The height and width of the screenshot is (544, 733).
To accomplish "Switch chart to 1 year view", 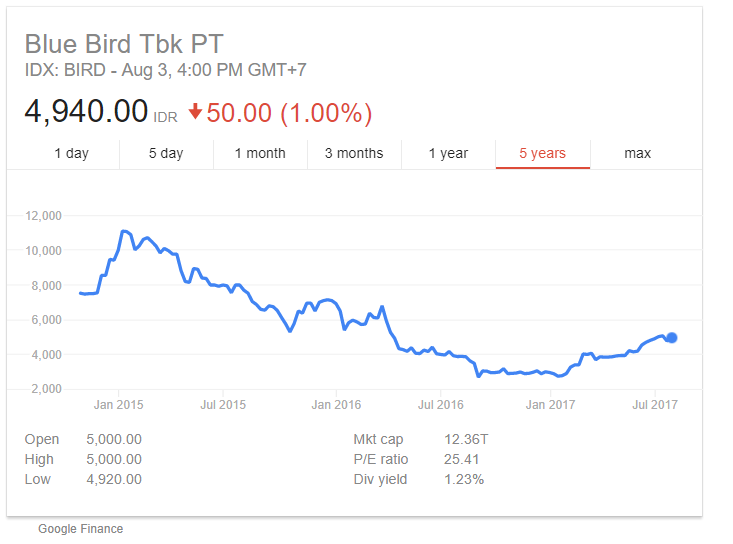I will coord(448,153).
